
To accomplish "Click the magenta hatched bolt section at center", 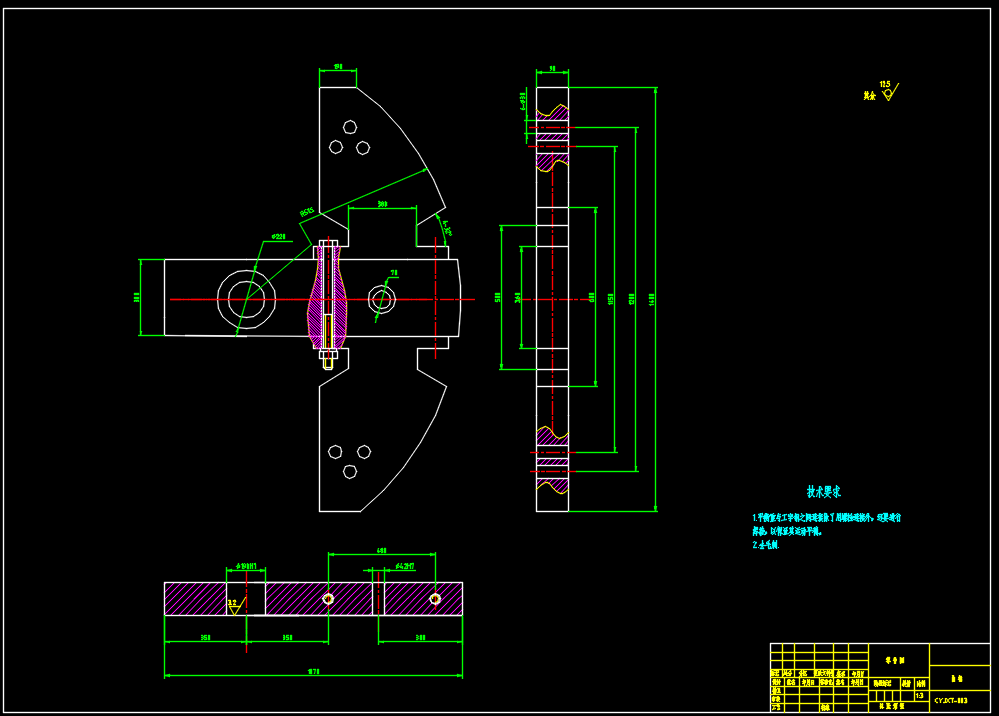I will point(329,298).
